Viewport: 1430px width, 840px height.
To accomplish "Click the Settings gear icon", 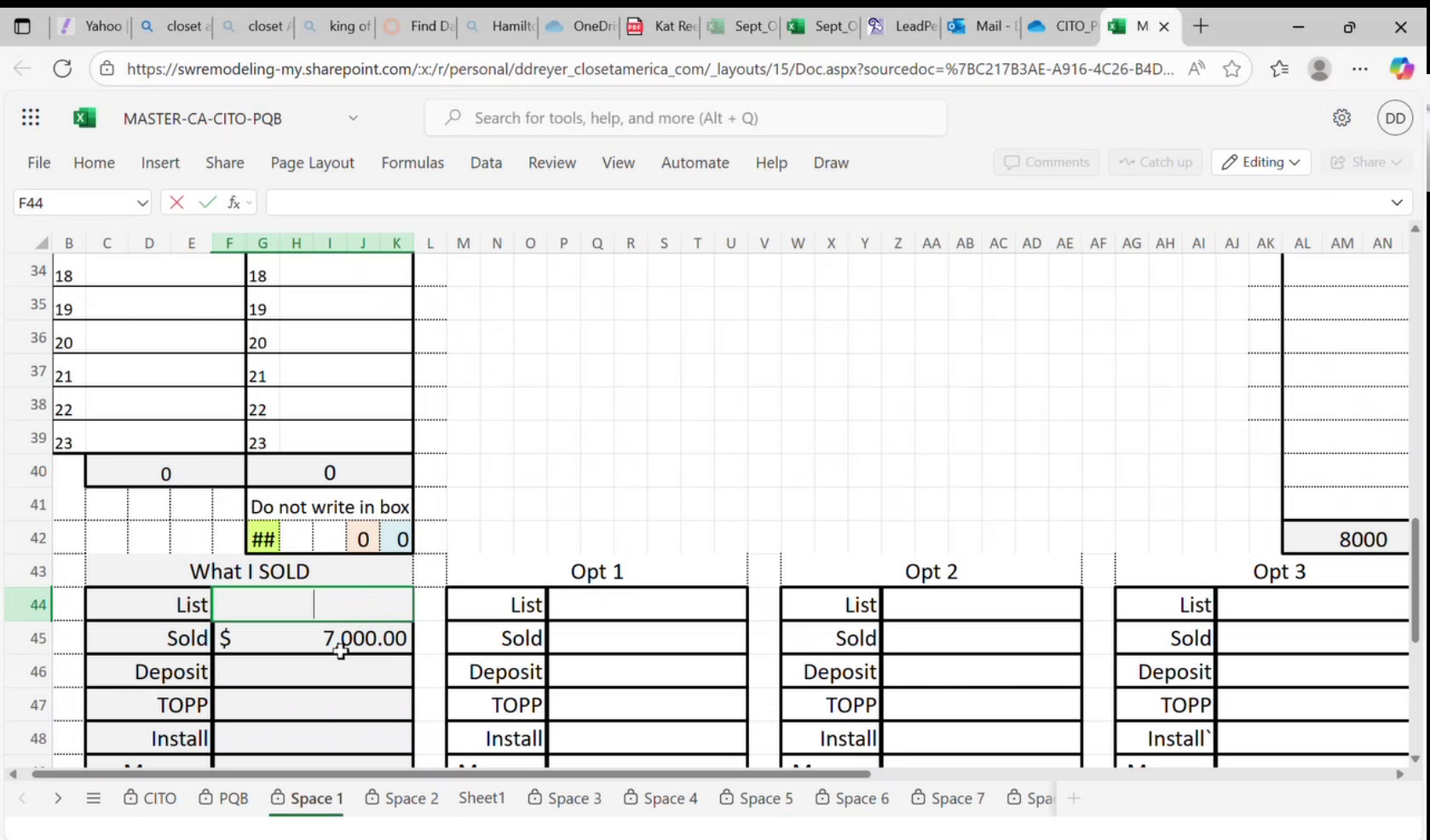I will tap(1341, 118).
